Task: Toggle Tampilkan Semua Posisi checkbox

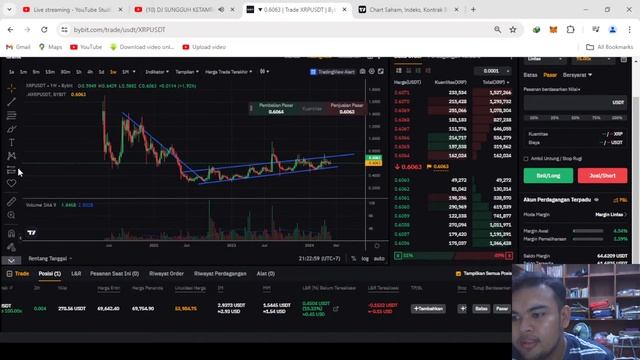Action: 458,273
